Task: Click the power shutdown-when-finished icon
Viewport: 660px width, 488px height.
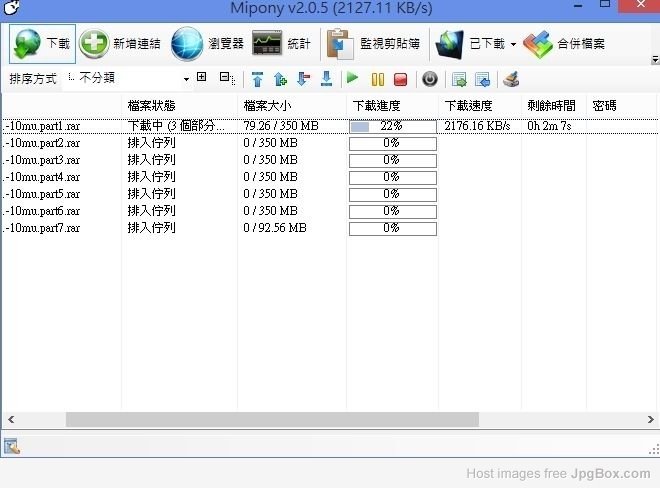Action: (x=429, y=79)
